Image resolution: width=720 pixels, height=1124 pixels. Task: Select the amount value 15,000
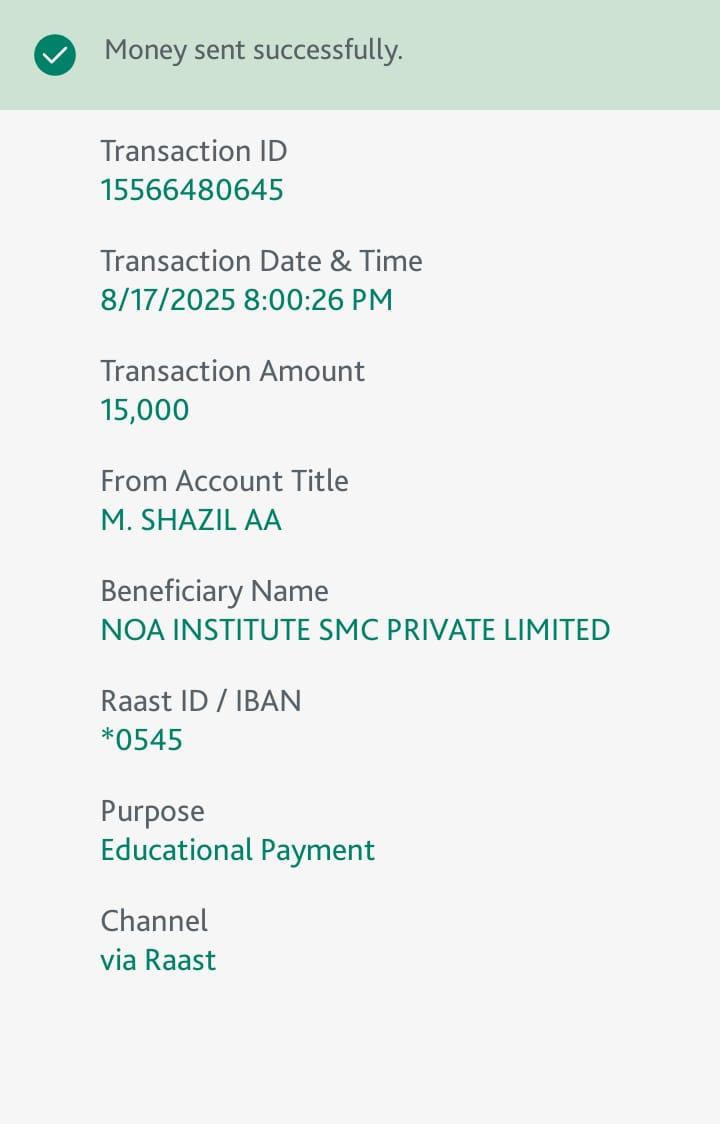coord(144,410)
